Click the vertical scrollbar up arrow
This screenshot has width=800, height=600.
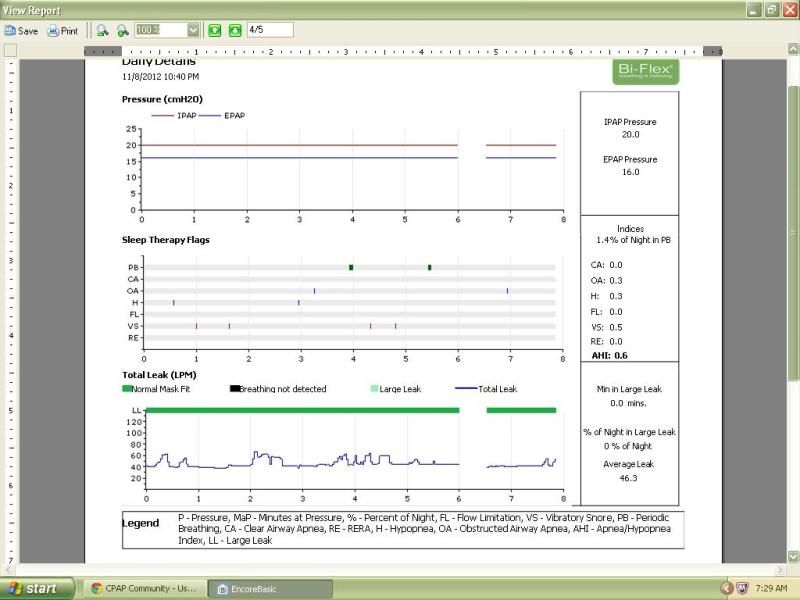click(x=793, y=49)
